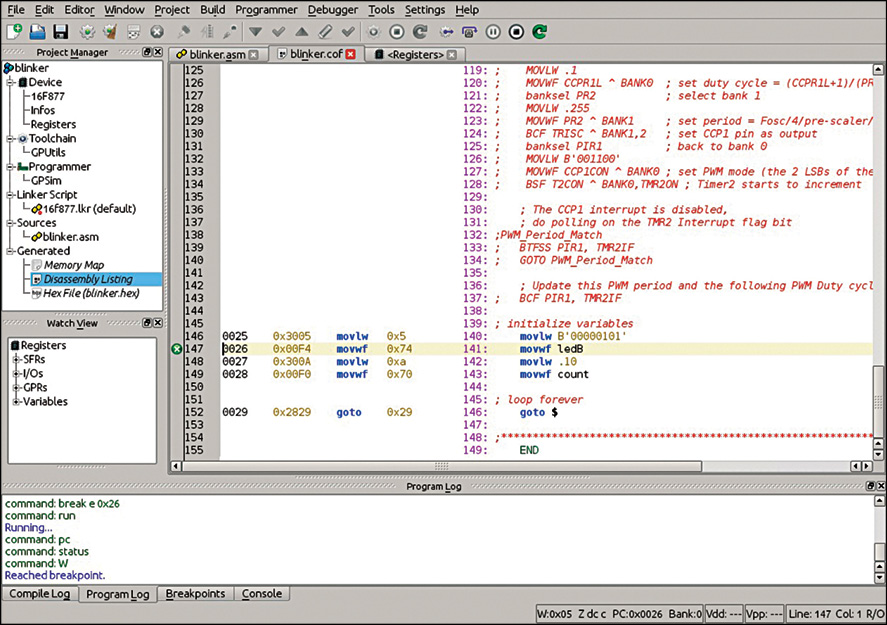The image size is (887, 625).
Task: Expand the Variables node in Watch View
Action: tap(16, 401)
